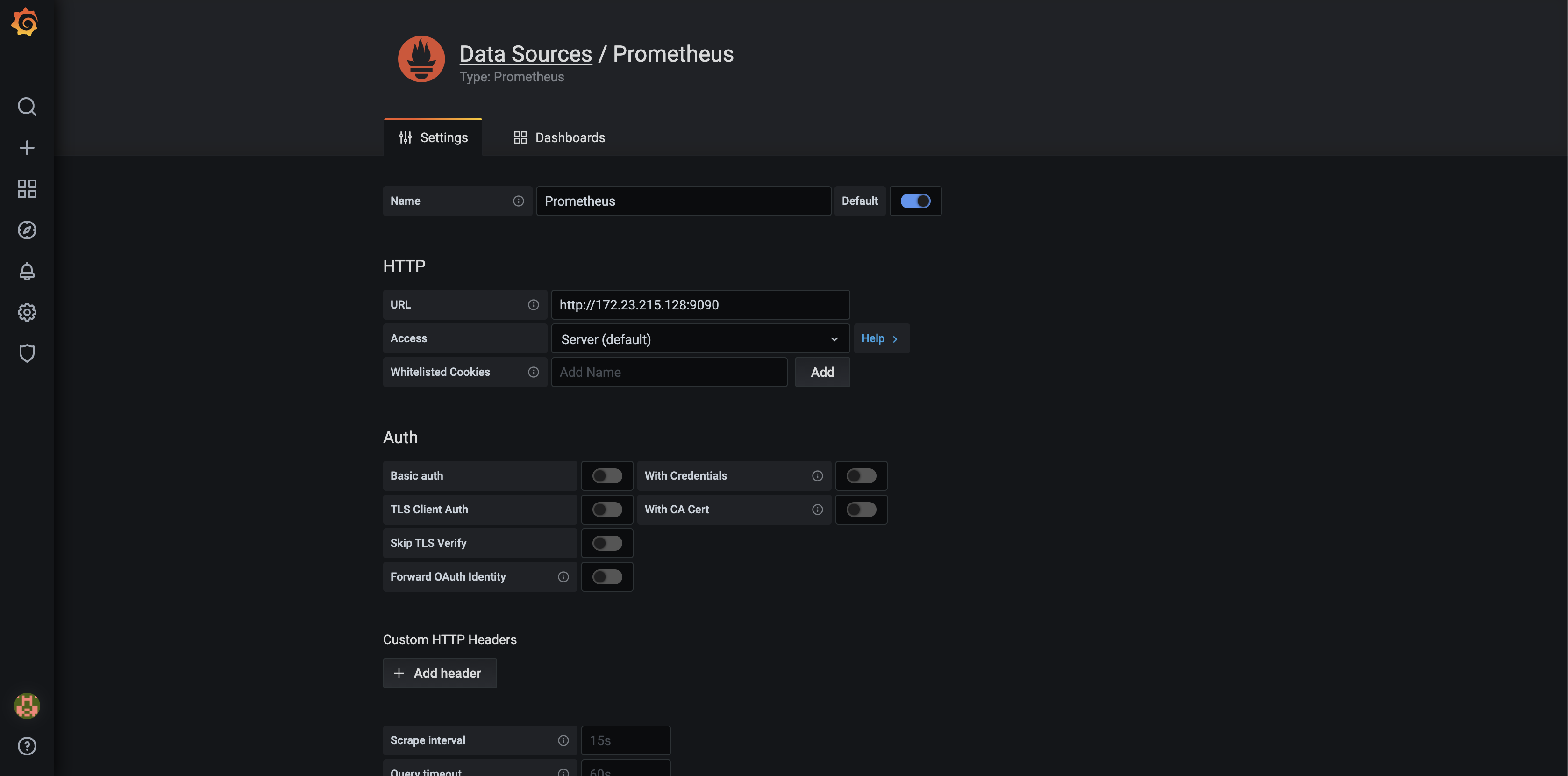This screenshot has width=1568, height=776.
Task: Open the Search magnifier in sidebar
Action: point(27,107)
